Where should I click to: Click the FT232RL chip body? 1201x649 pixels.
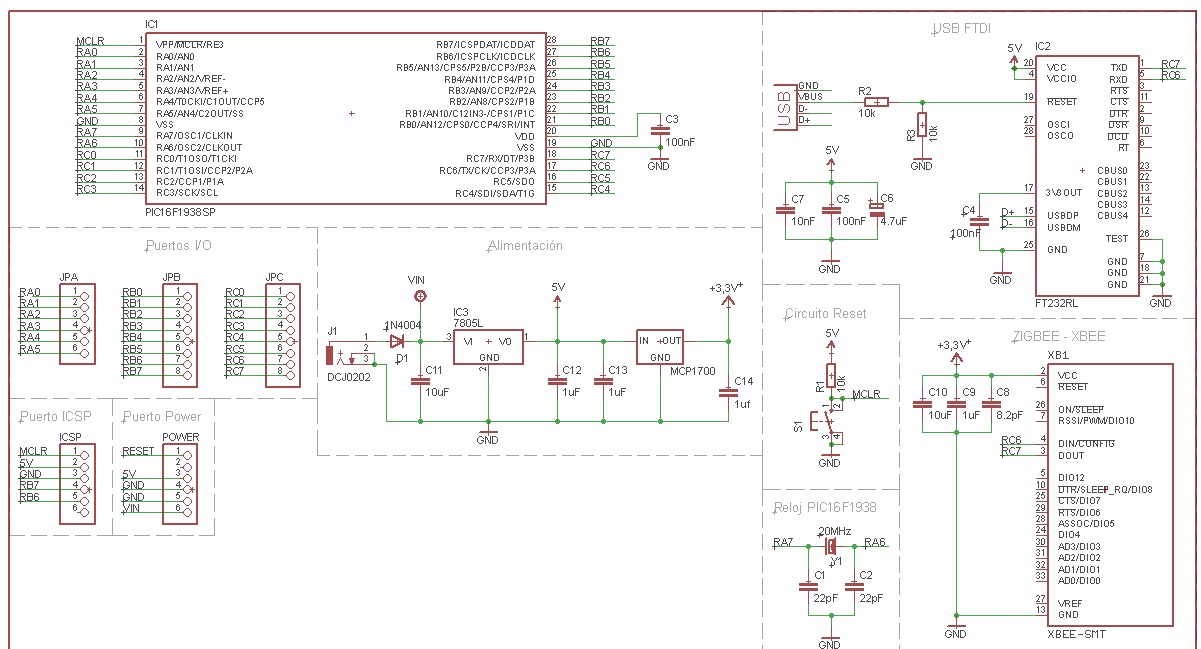1087,175
